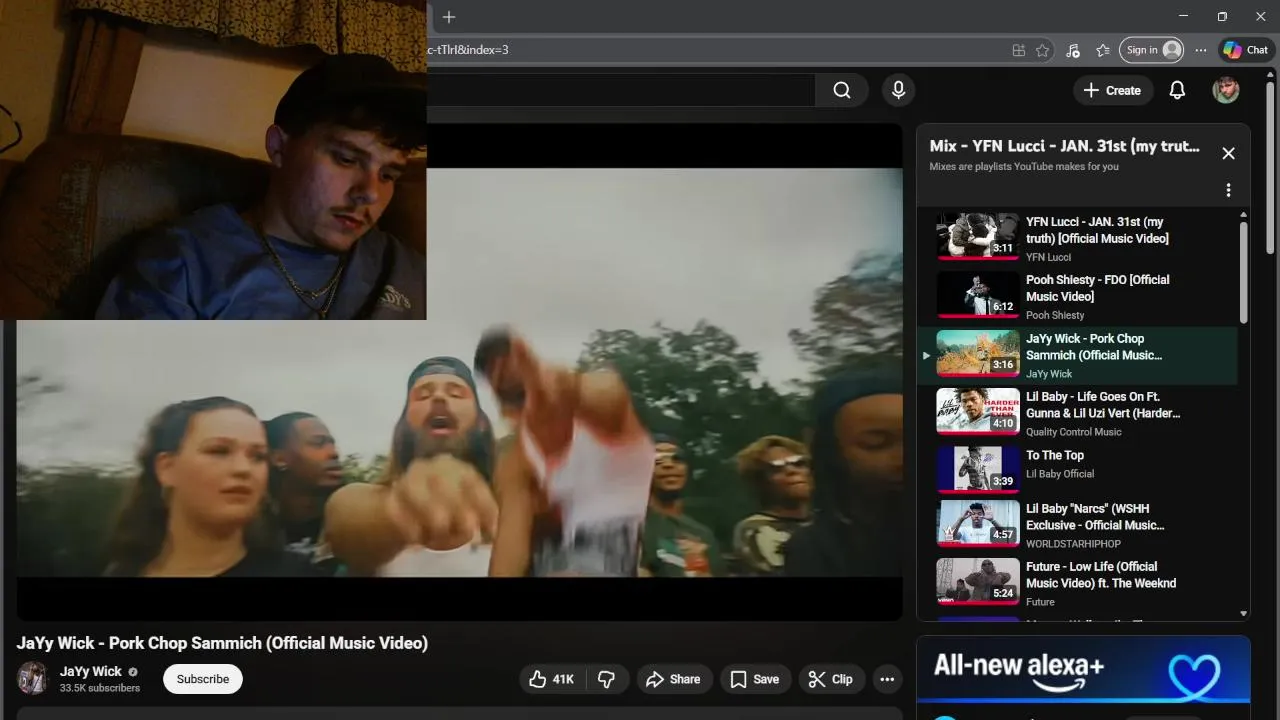Open the browser app available icon in address bar
Screen dimensions: 1280x720
1018,50
